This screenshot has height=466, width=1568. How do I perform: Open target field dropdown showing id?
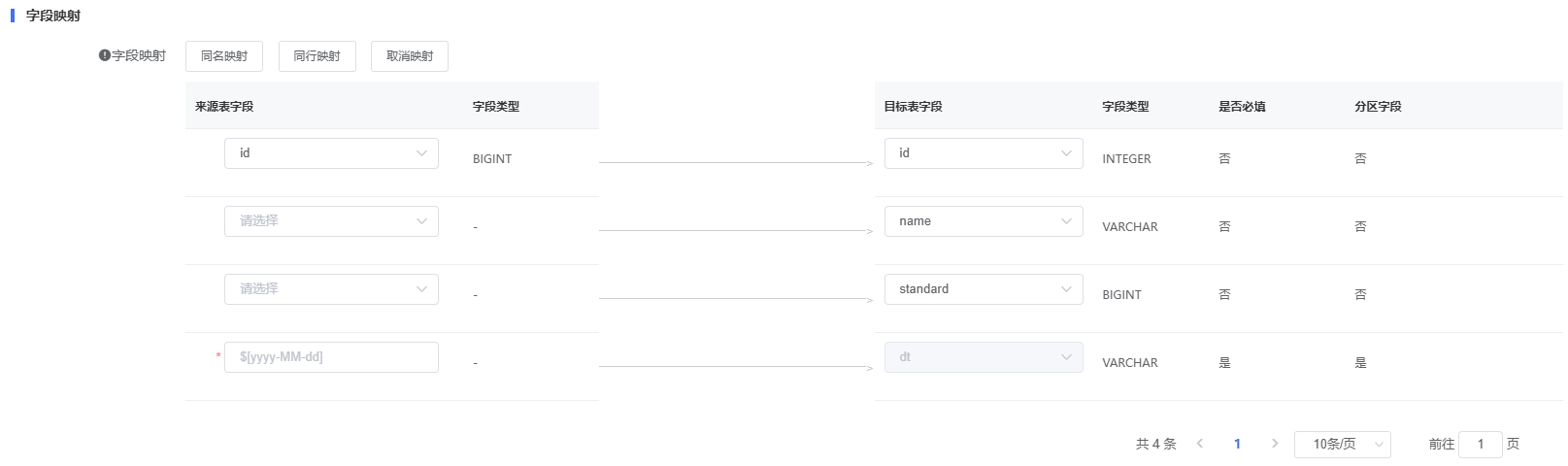(x=984, y=153)
